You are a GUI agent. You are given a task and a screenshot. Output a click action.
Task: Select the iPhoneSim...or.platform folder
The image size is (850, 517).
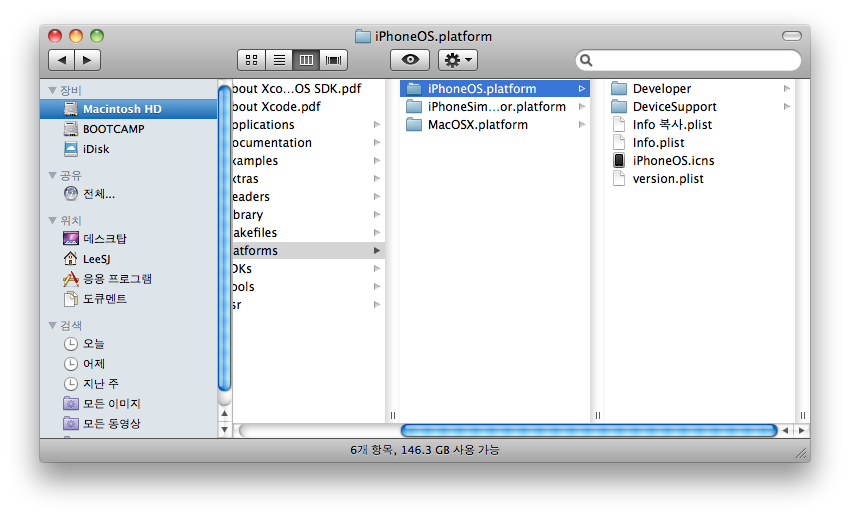click(494, 107)
